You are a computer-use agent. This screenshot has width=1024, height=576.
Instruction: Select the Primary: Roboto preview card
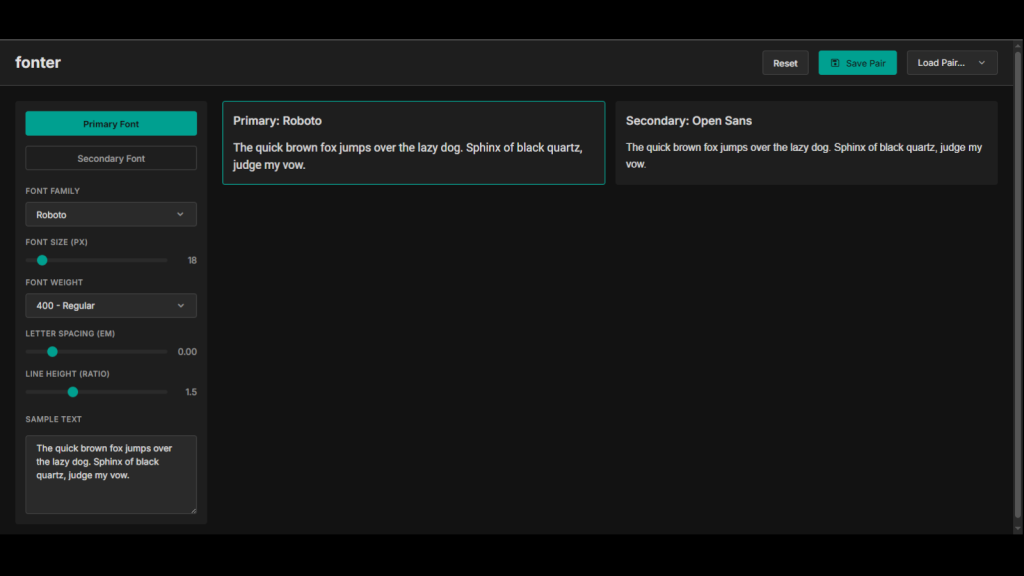(x=413, y=143)
